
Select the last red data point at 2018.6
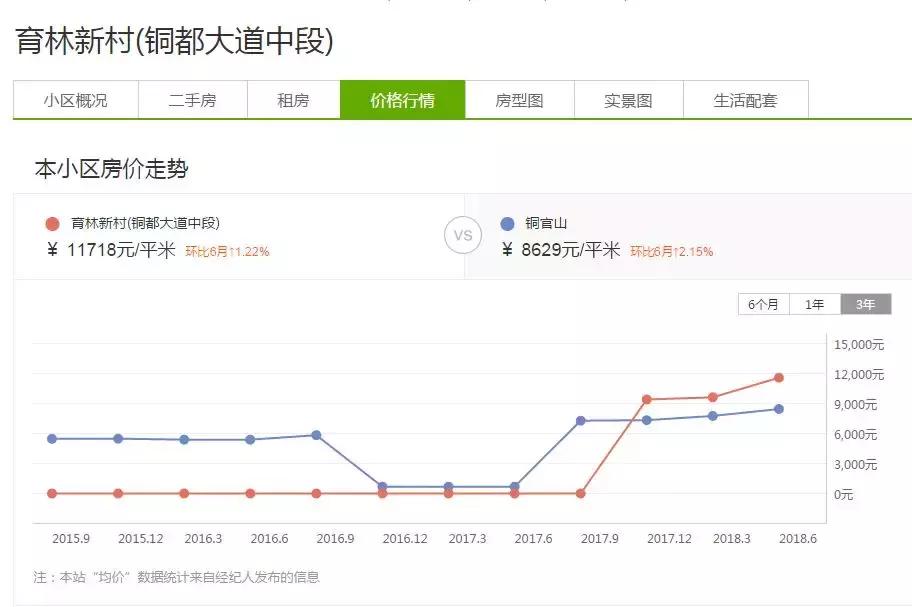tap(779, 378)
